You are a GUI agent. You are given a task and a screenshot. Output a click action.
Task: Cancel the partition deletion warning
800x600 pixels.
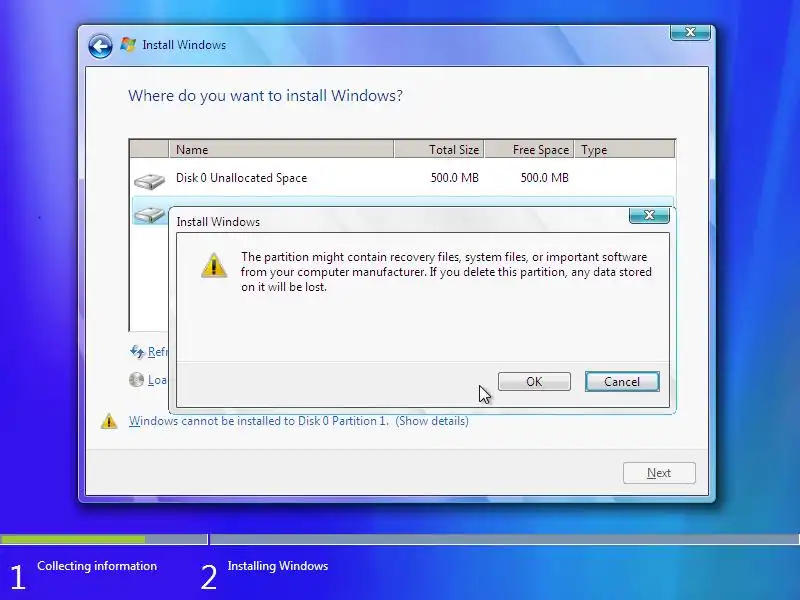tap(622, 382)
